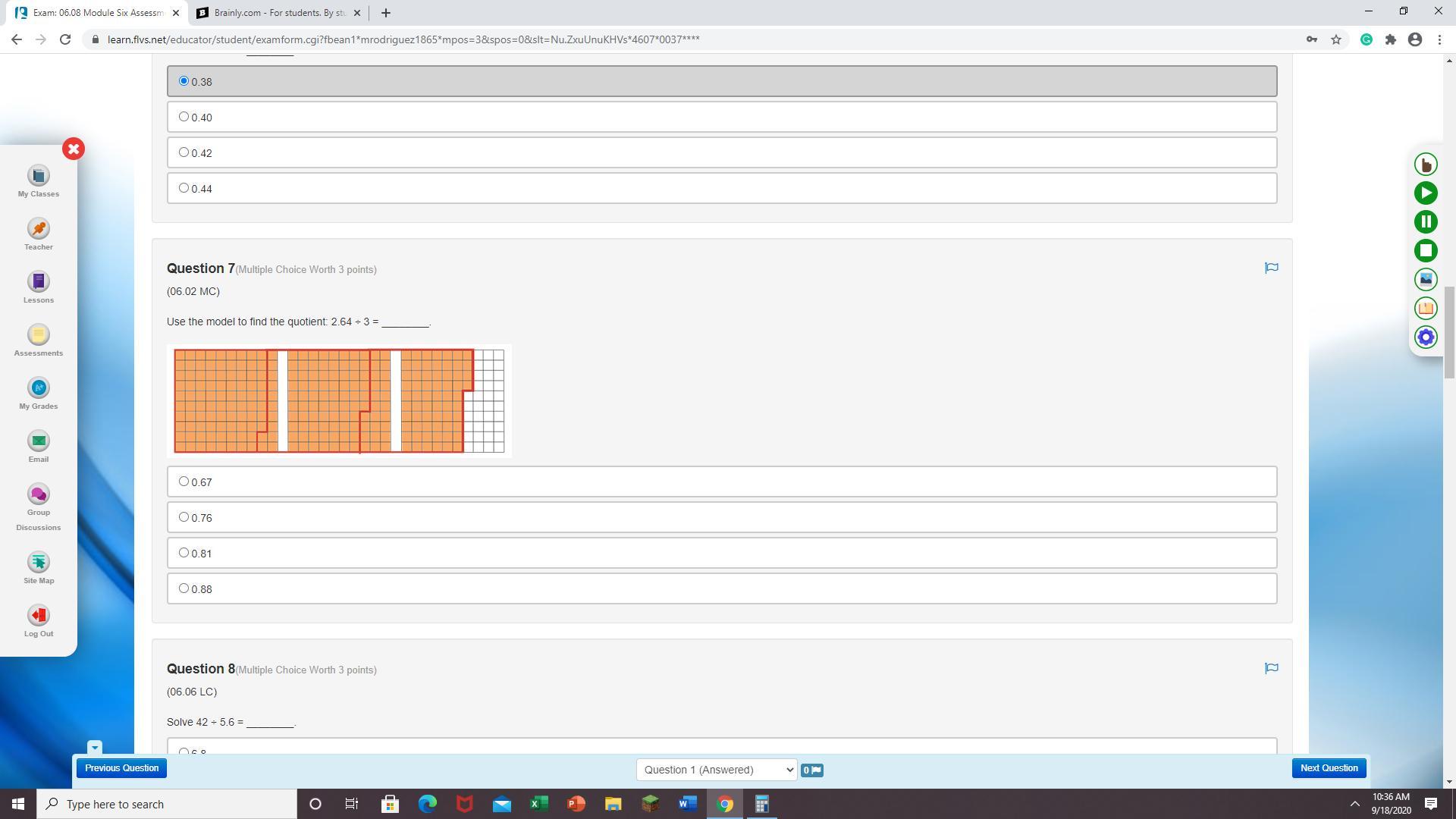Open the Teacher sidebar icon

coord(39,230)
